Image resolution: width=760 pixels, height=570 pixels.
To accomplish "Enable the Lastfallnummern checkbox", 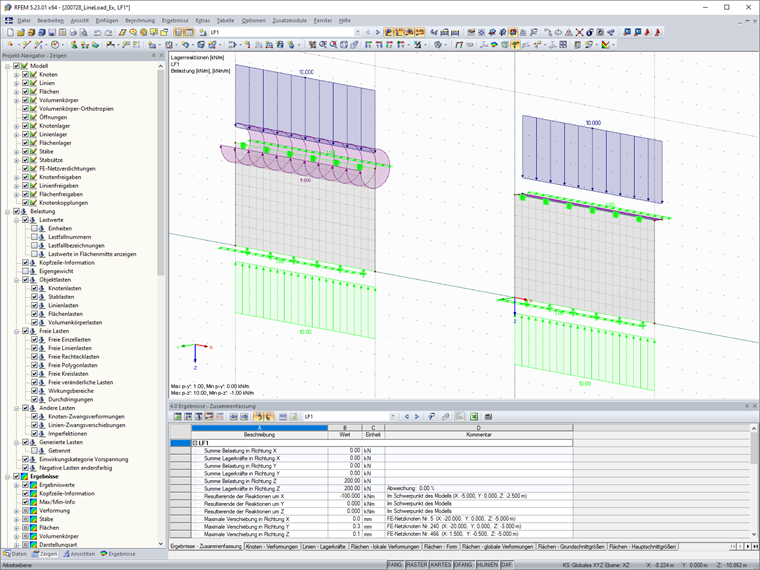I will pos(34,237).
